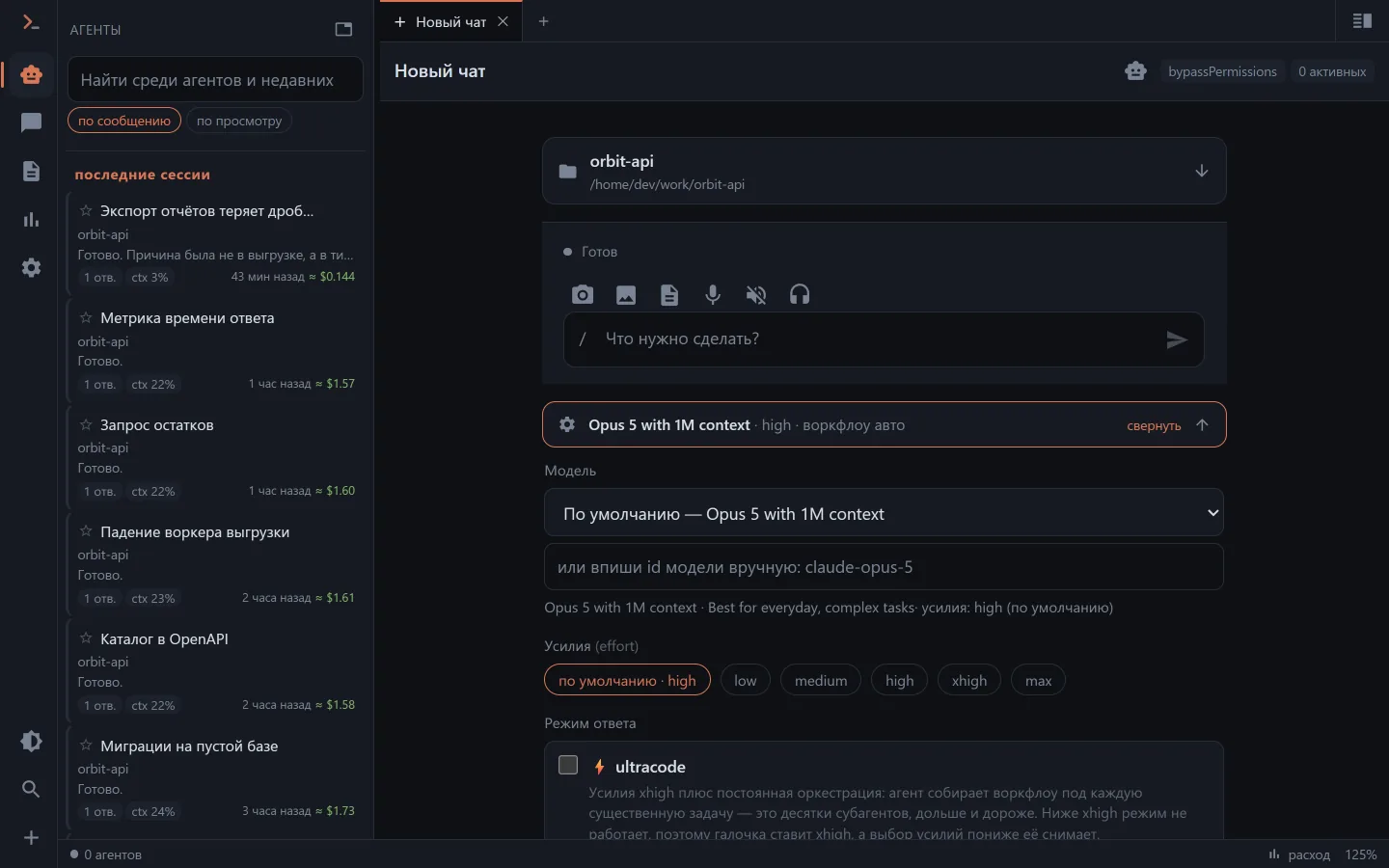
Task: Open session Каталог в OpenAPI
Action: coord(216,669)
